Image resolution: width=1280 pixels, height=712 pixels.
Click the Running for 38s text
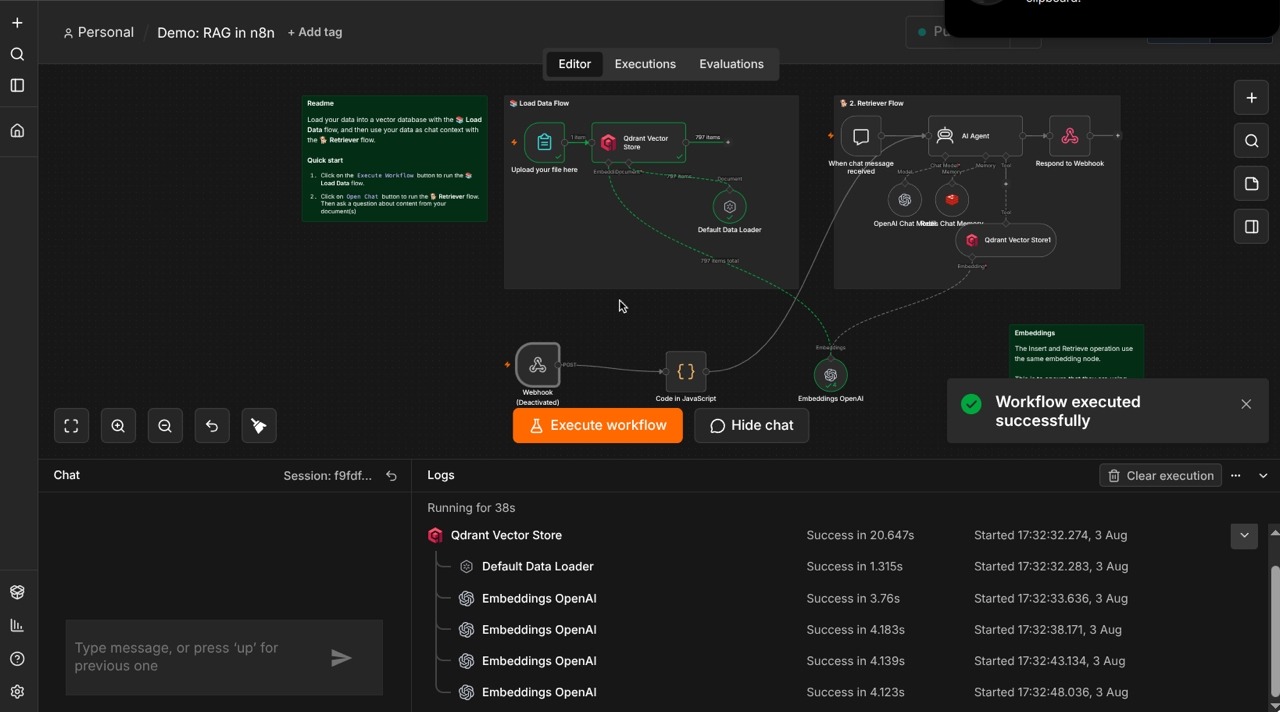point(471,508)
